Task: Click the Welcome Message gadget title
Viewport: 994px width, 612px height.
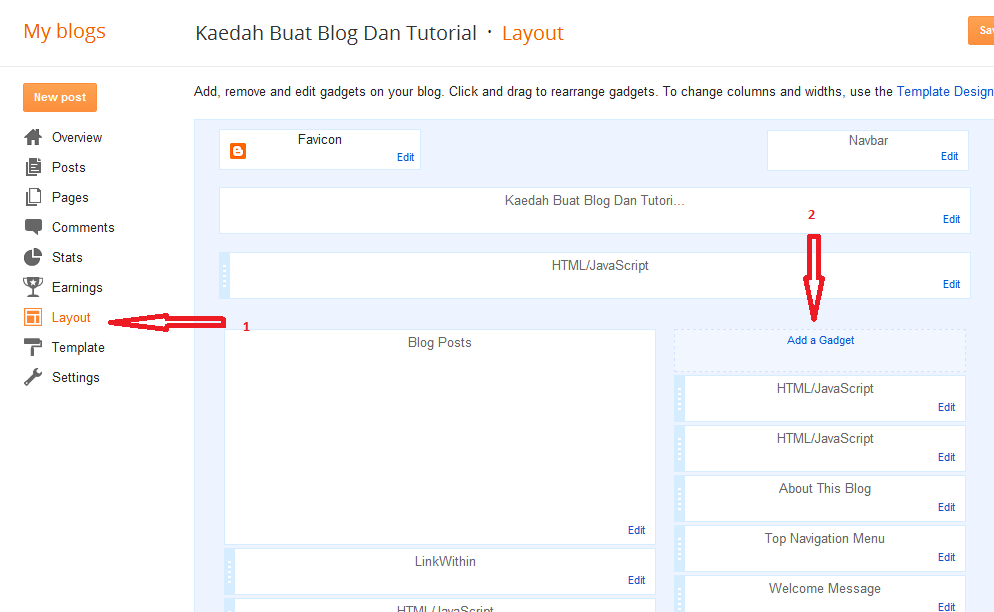Action: click(x=825, y=589)
